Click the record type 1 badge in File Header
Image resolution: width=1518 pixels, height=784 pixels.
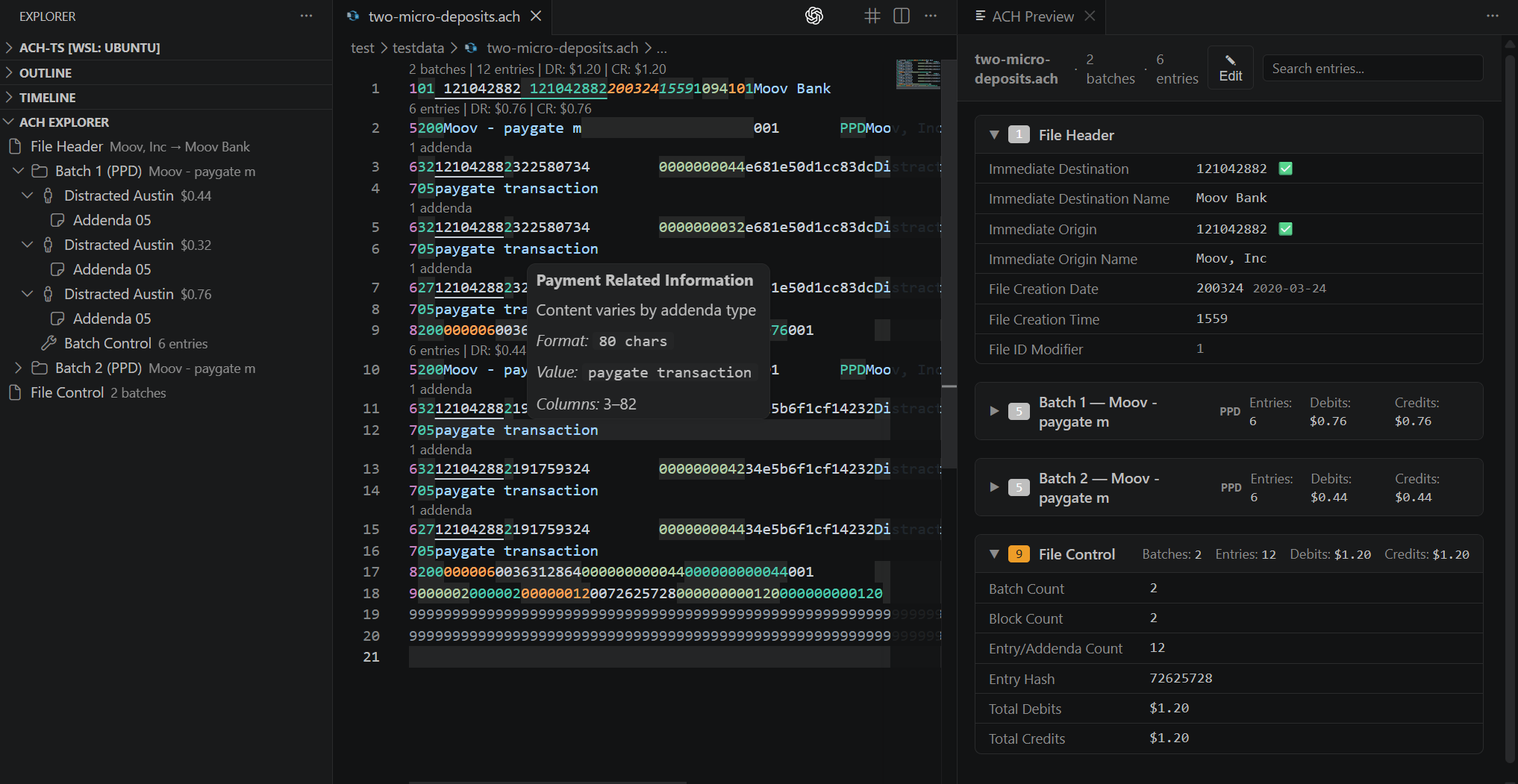point(1019,134)
